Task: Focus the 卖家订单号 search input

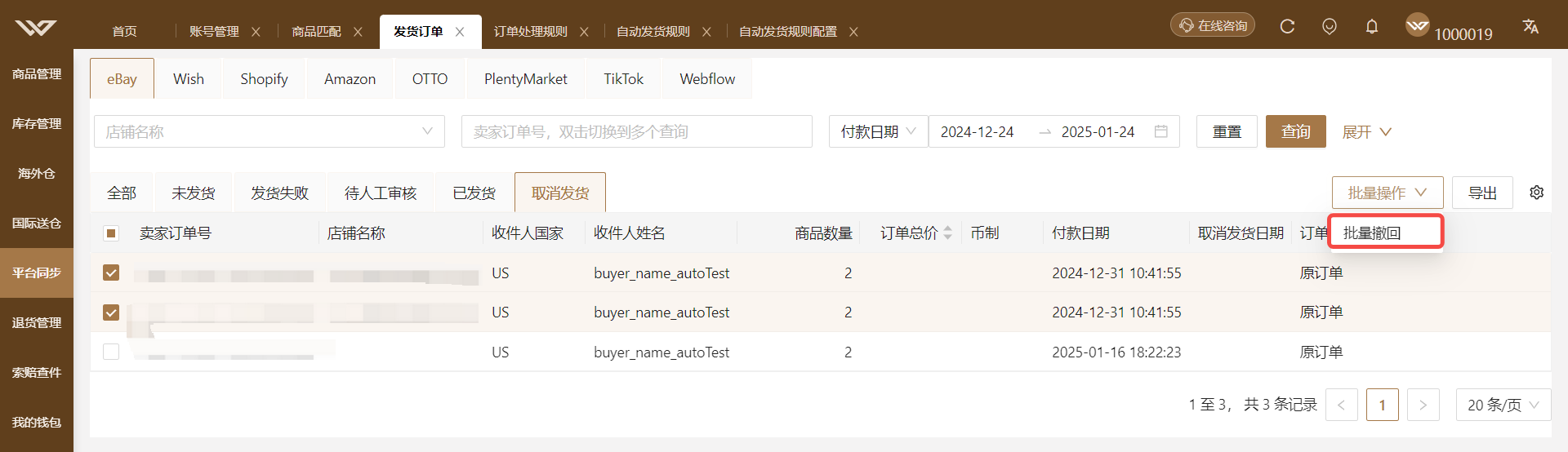Action: [x=637, y=131]
